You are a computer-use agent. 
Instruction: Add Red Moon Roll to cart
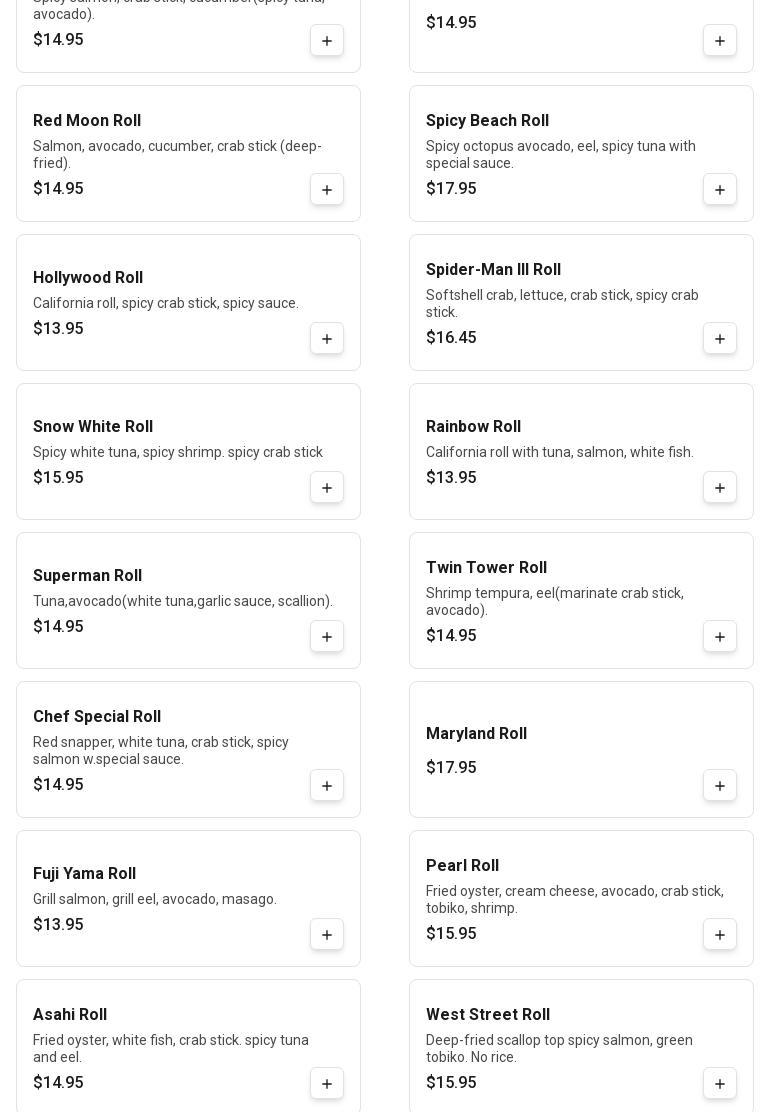[327, 190]
